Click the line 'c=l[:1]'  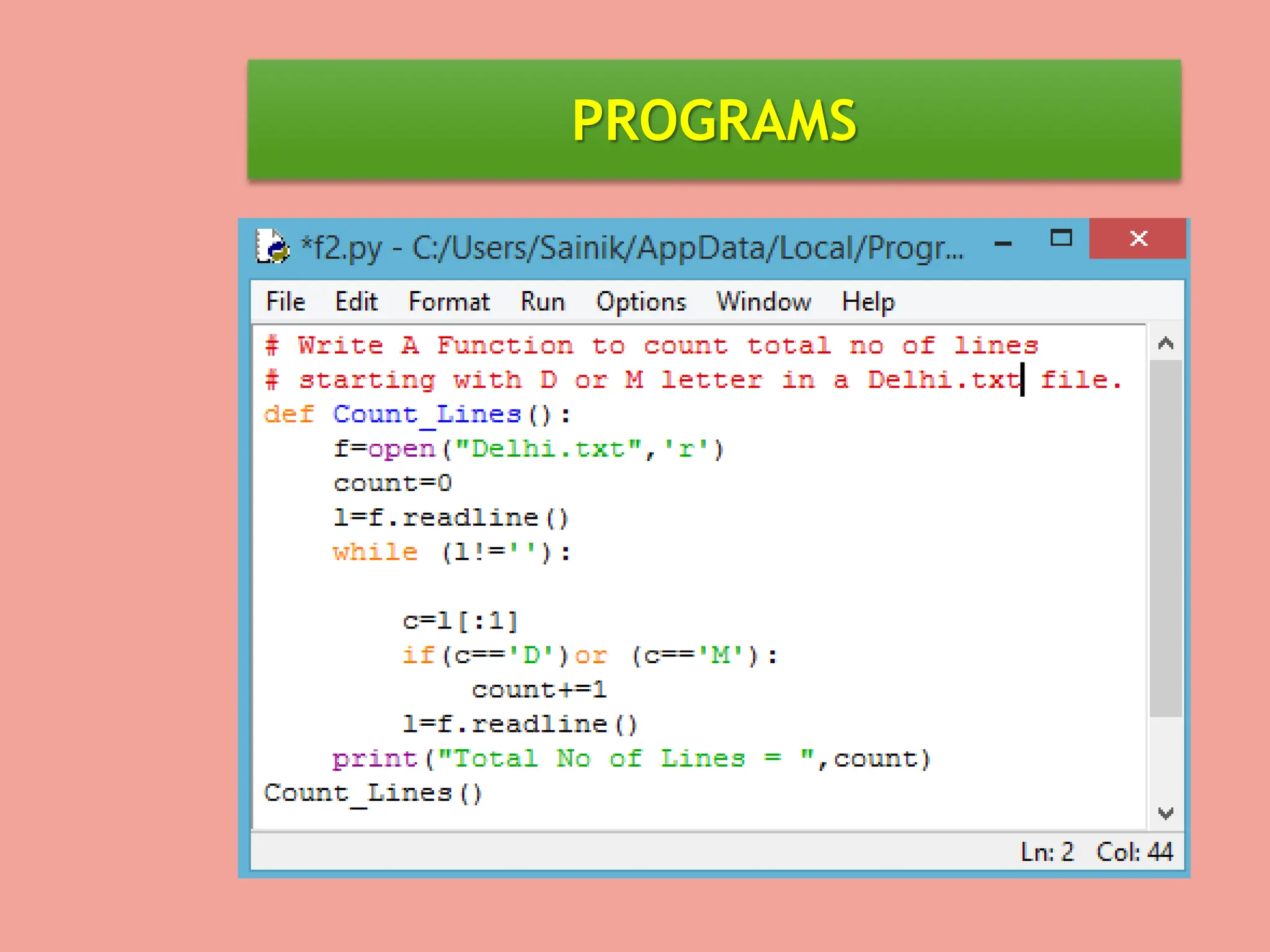click(461, 621)
